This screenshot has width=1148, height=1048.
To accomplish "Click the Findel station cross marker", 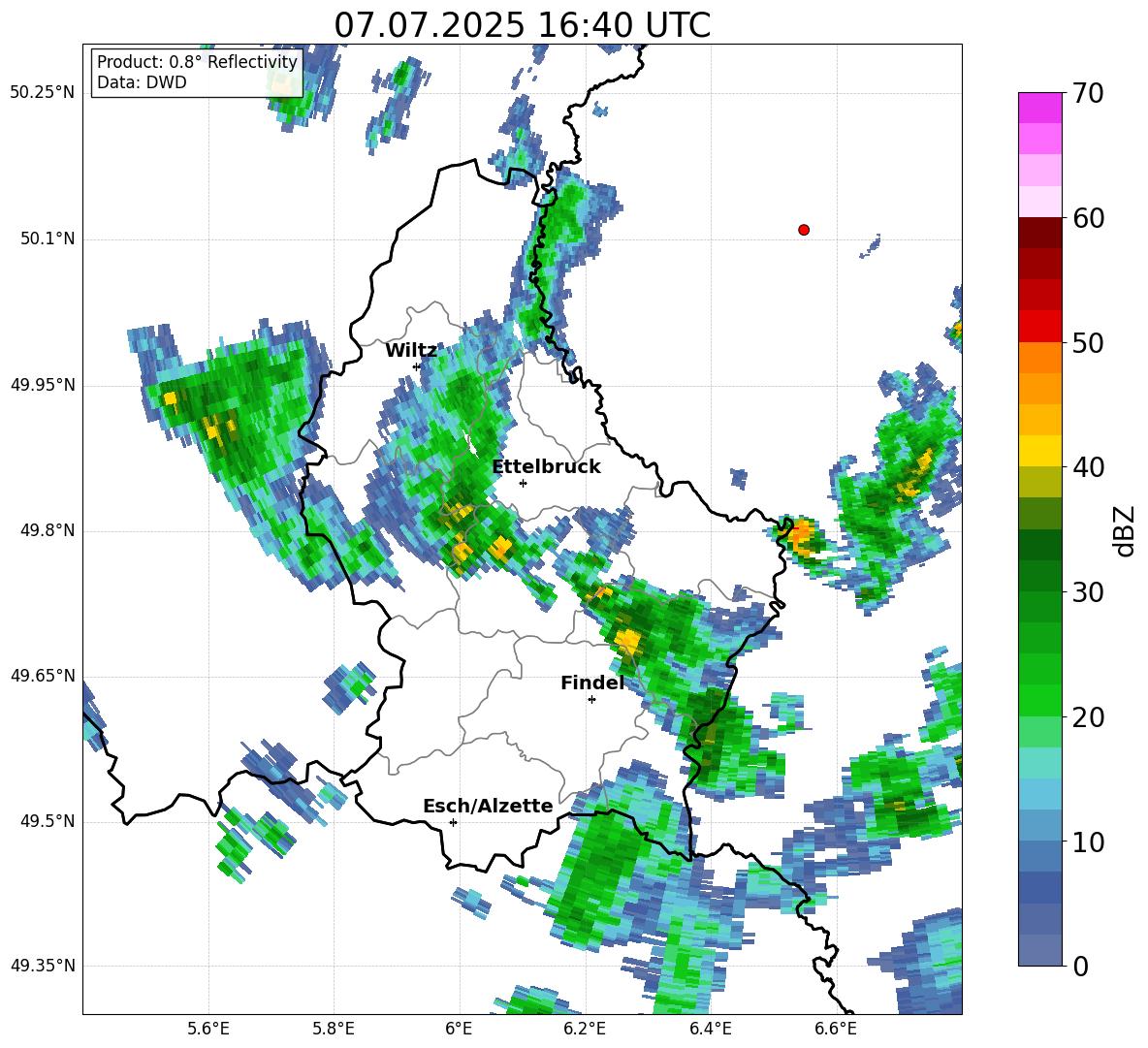I will [x=591, y=700].
